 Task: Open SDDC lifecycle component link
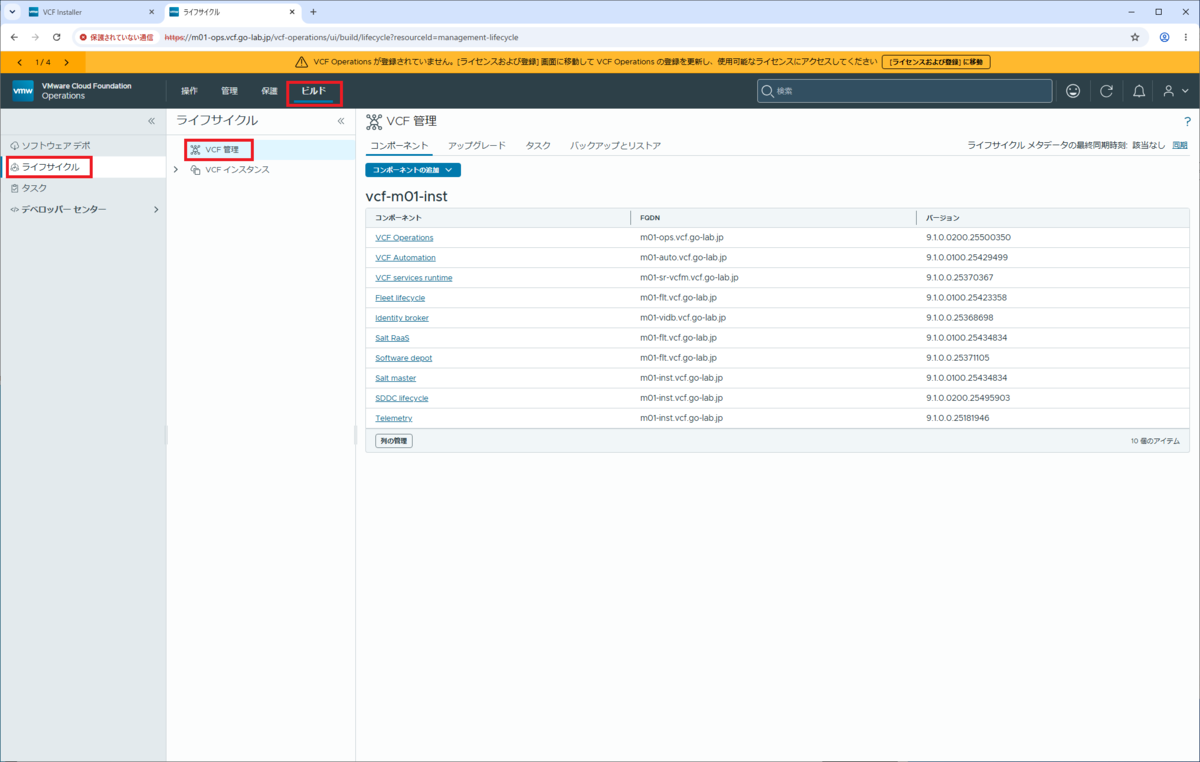click(401, 398)
